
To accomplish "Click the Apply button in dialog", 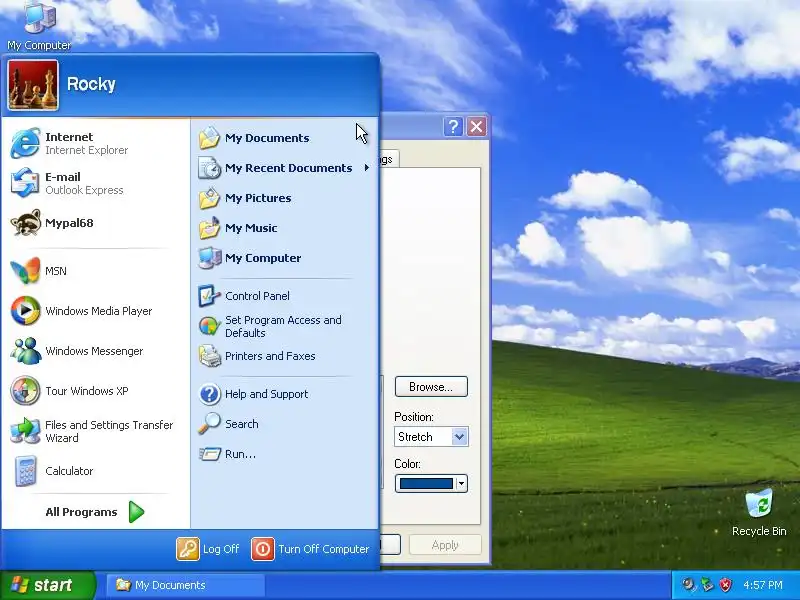I will 445,545.
